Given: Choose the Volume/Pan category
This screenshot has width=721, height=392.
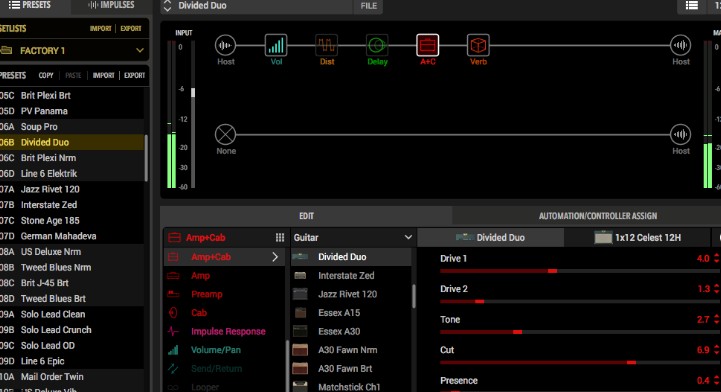Looking at the screenshot, I should [x=225, y=350].
